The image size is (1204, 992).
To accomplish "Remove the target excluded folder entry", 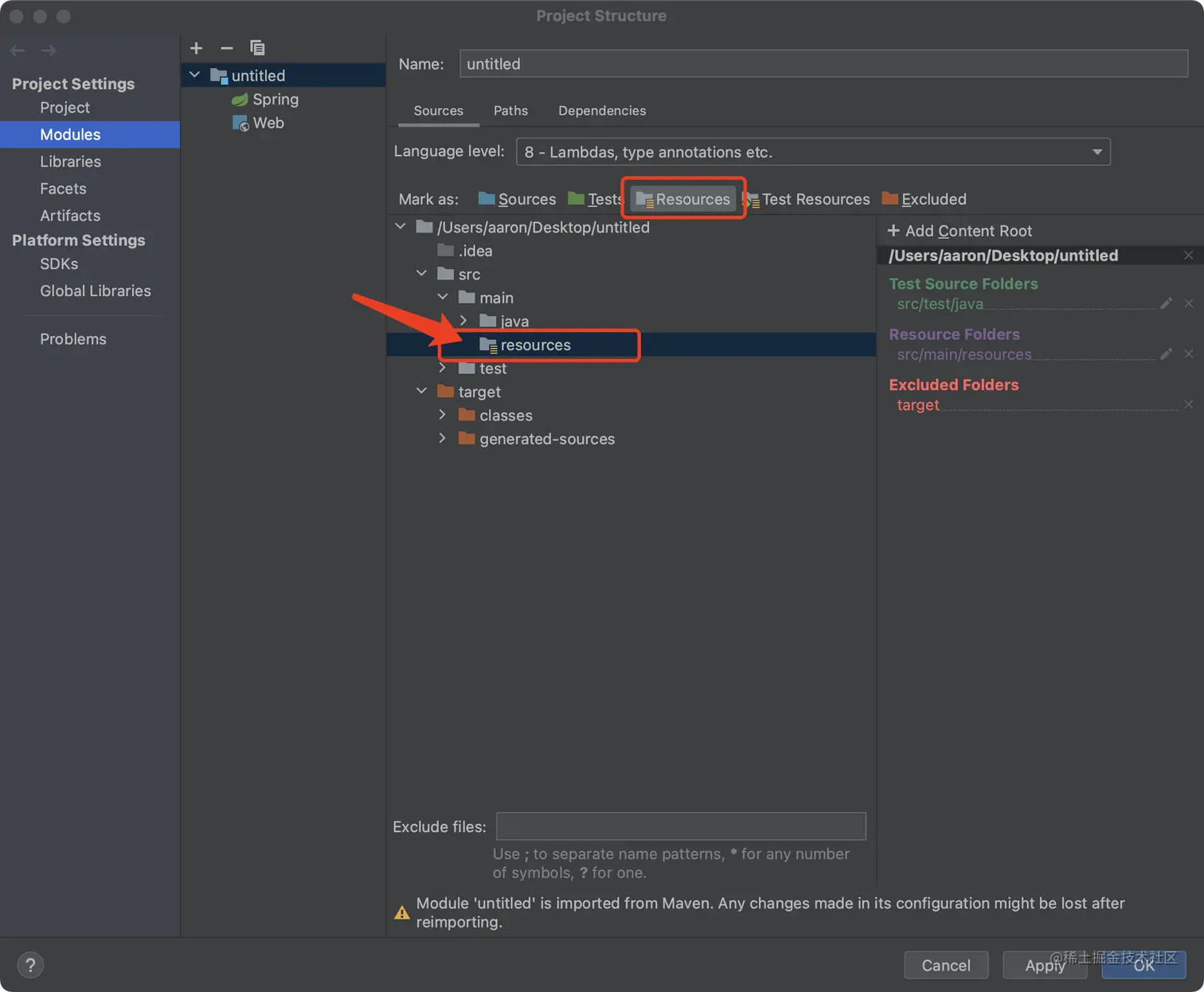I will pos(1188,404).
